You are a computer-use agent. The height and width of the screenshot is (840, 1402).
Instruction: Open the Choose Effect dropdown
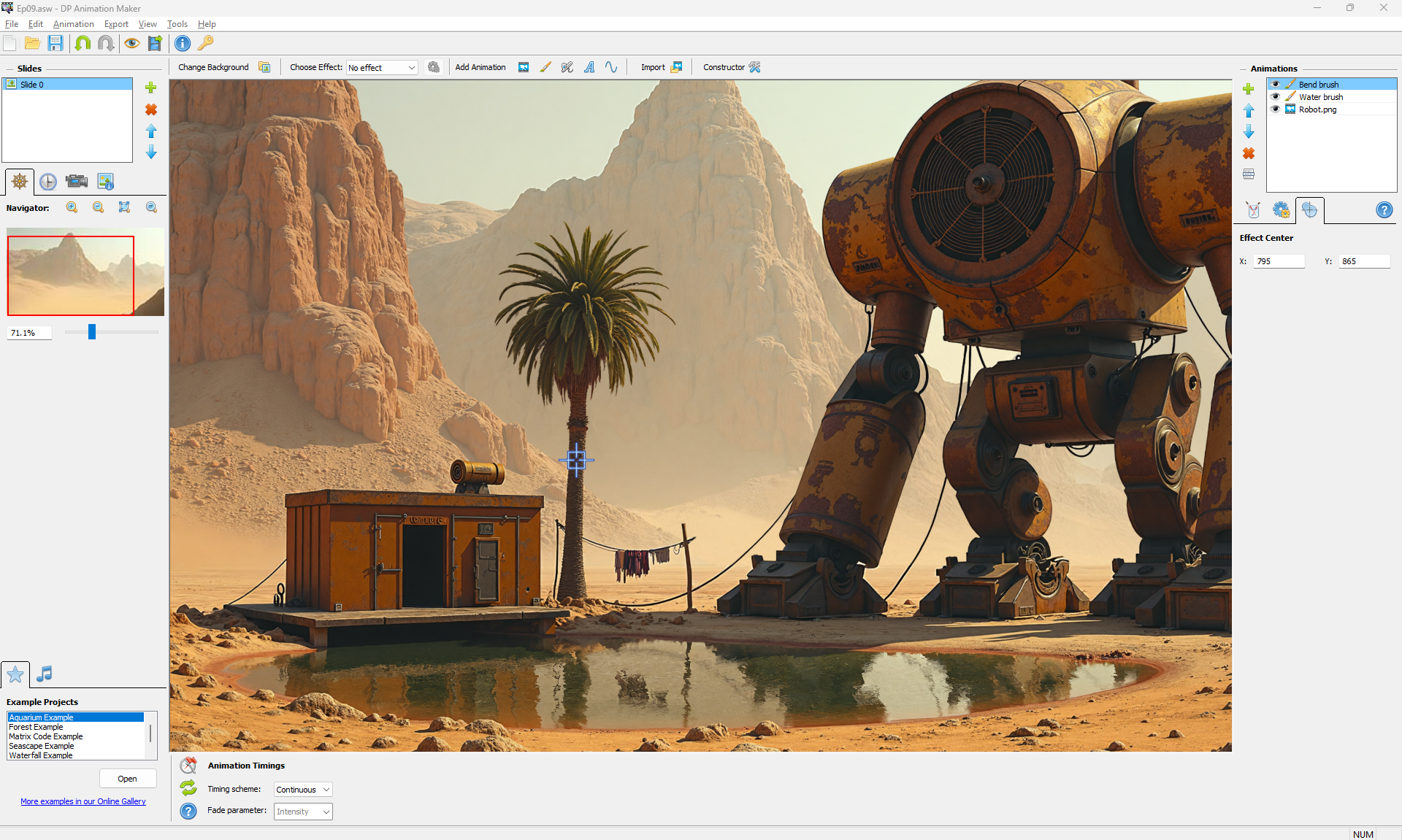pyautogui.click(x=382, y=68)
